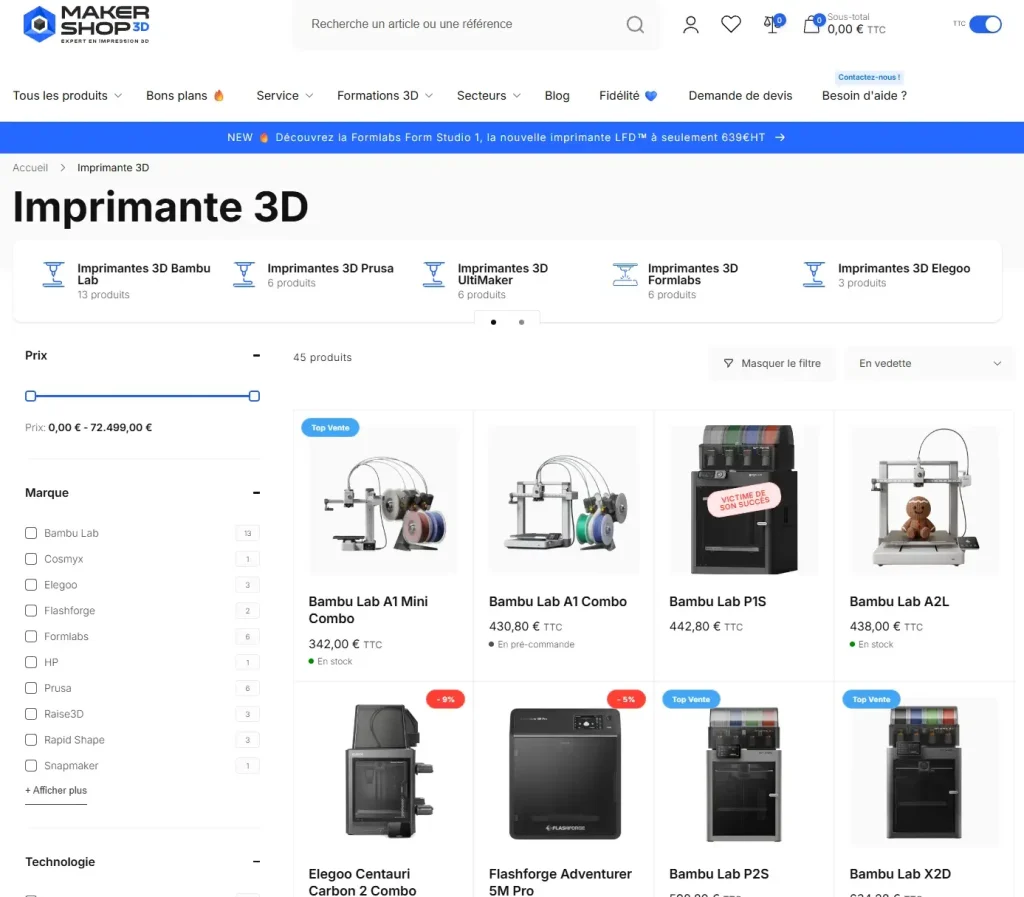1024x897 pixels.
Task: Open the wishlist heart icon
Action: click(x=731, y=24)
